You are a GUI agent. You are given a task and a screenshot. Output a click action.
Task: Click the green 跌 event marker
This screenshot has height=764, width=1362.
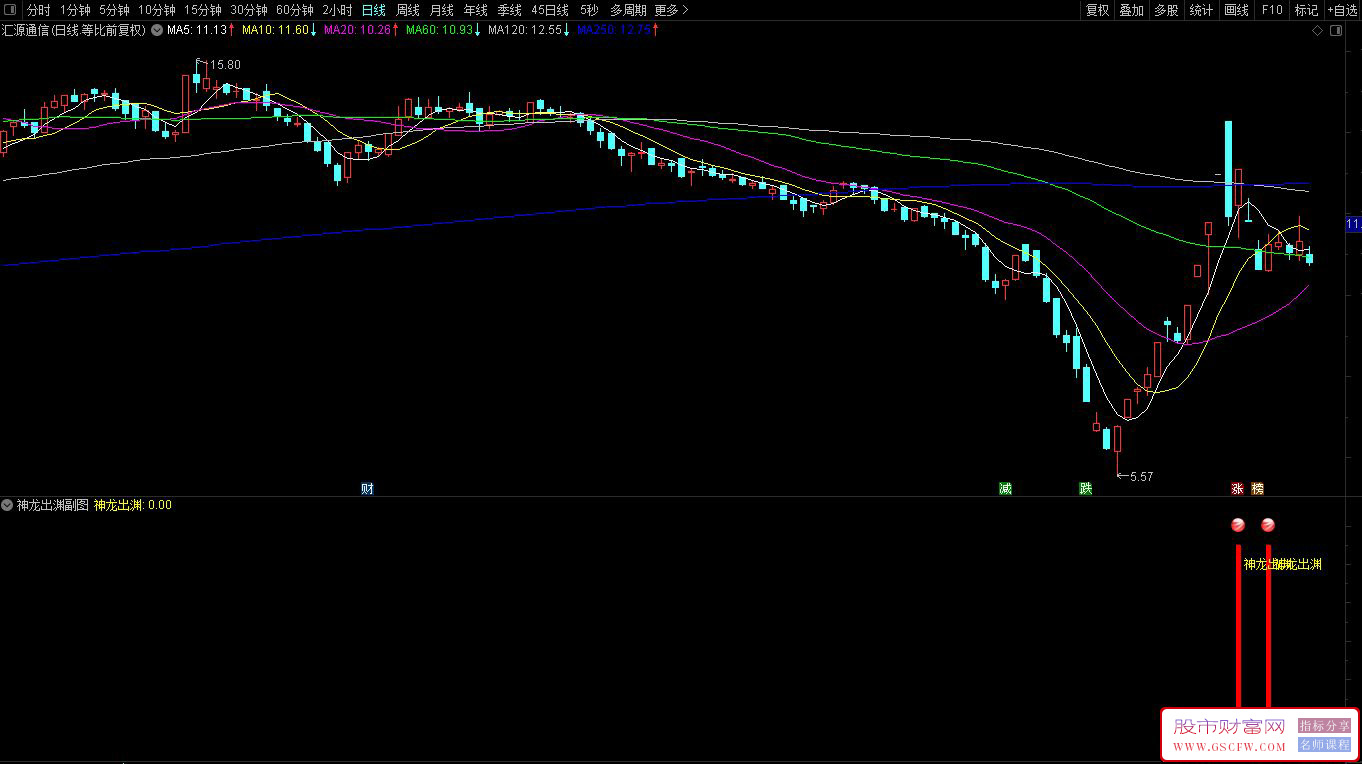point(1085,489)
